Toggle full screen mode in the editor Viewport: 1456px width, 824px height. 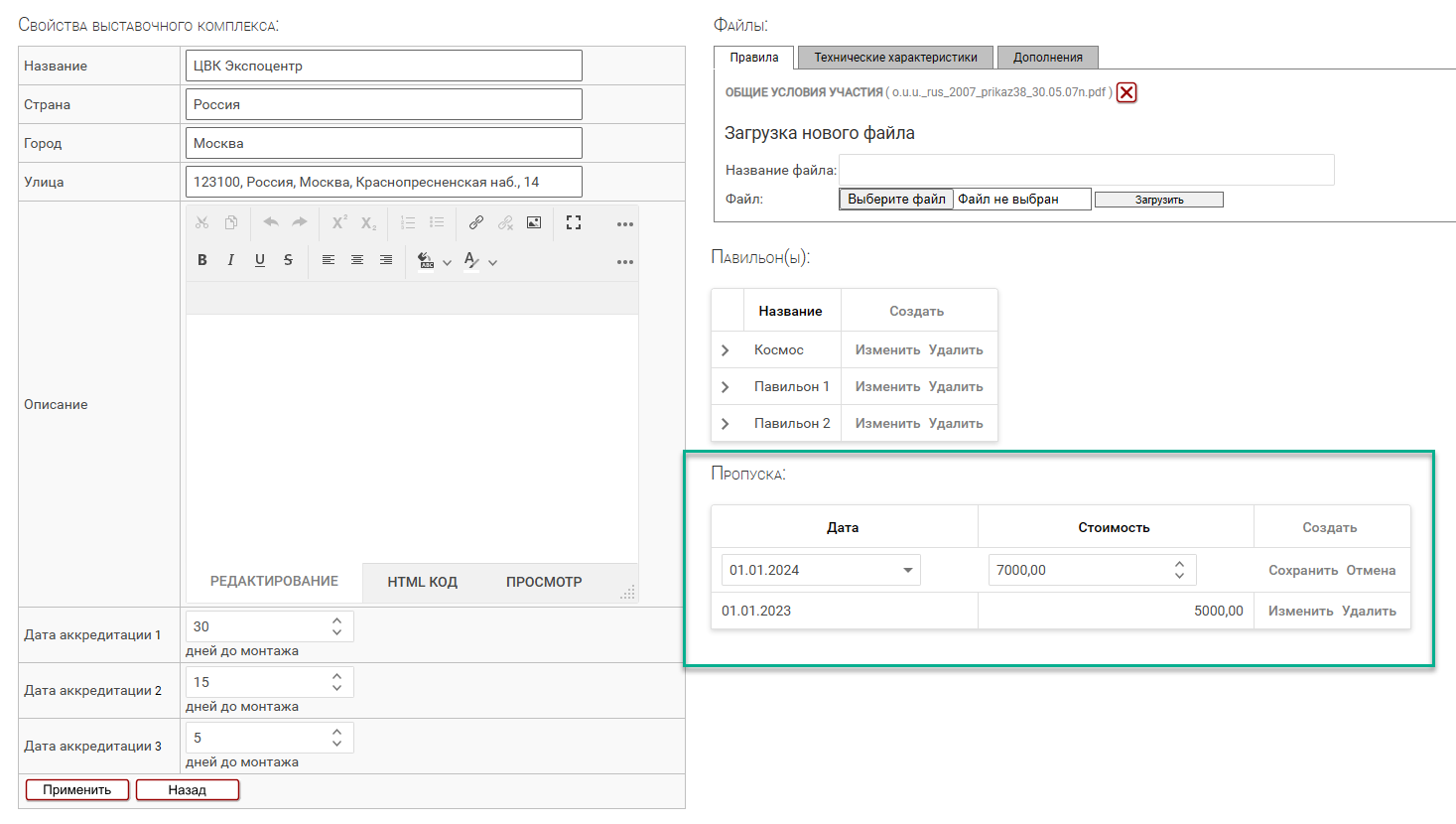pyautogui.click(x=574, y=223)
